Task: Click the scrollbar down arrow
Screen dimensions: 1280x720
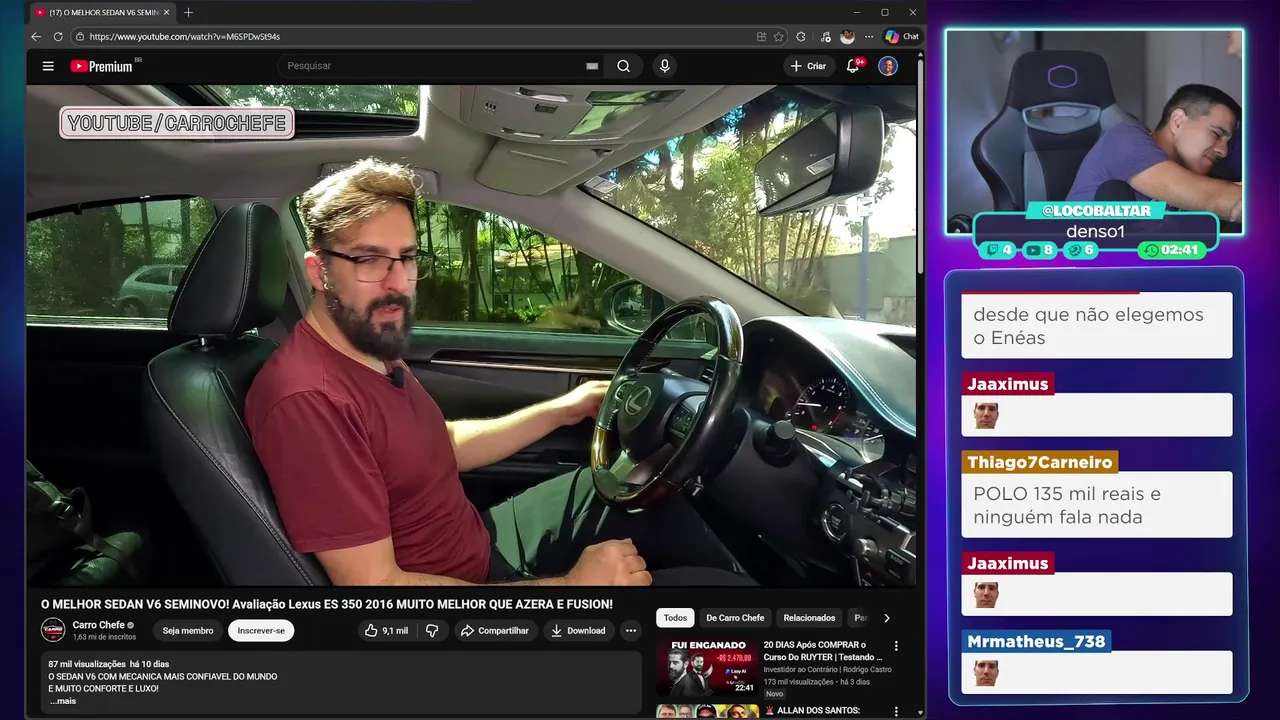Action: [x=920, y=714]
